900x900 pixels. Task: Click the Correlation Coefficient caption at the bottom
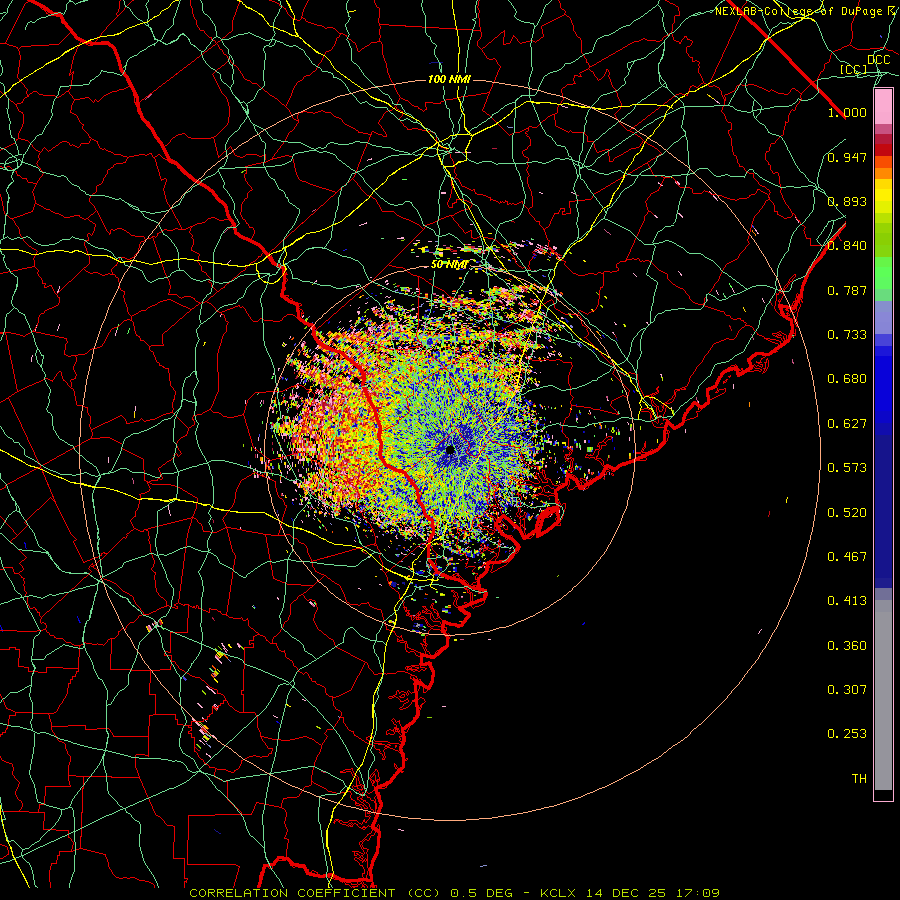tap(455, 893)
